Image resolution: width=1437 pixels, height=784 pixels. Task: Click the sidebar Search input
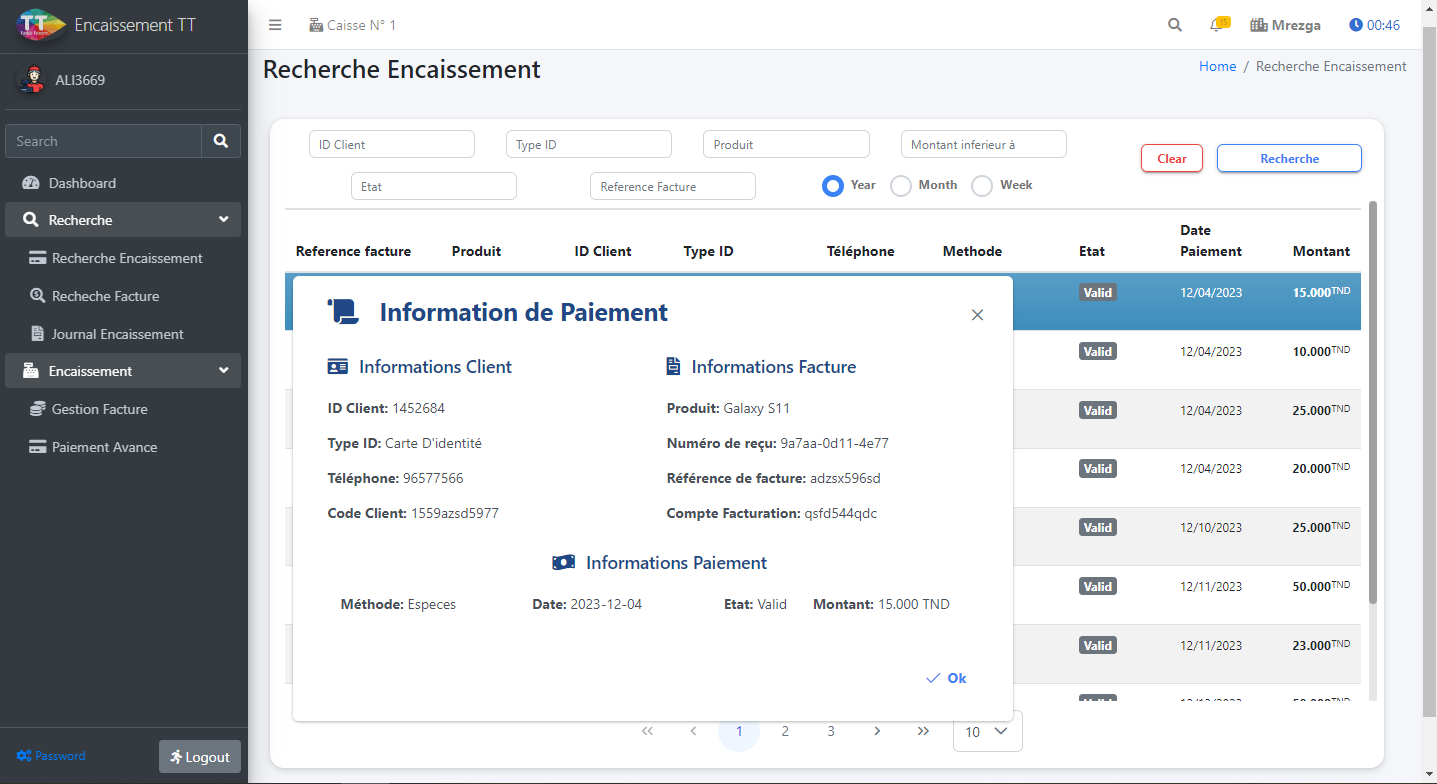104,141
